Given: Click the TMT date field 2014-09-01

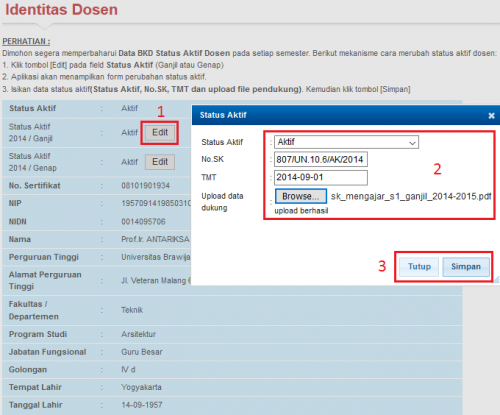Looking at the screenshot, I should (x=321, y=177).
